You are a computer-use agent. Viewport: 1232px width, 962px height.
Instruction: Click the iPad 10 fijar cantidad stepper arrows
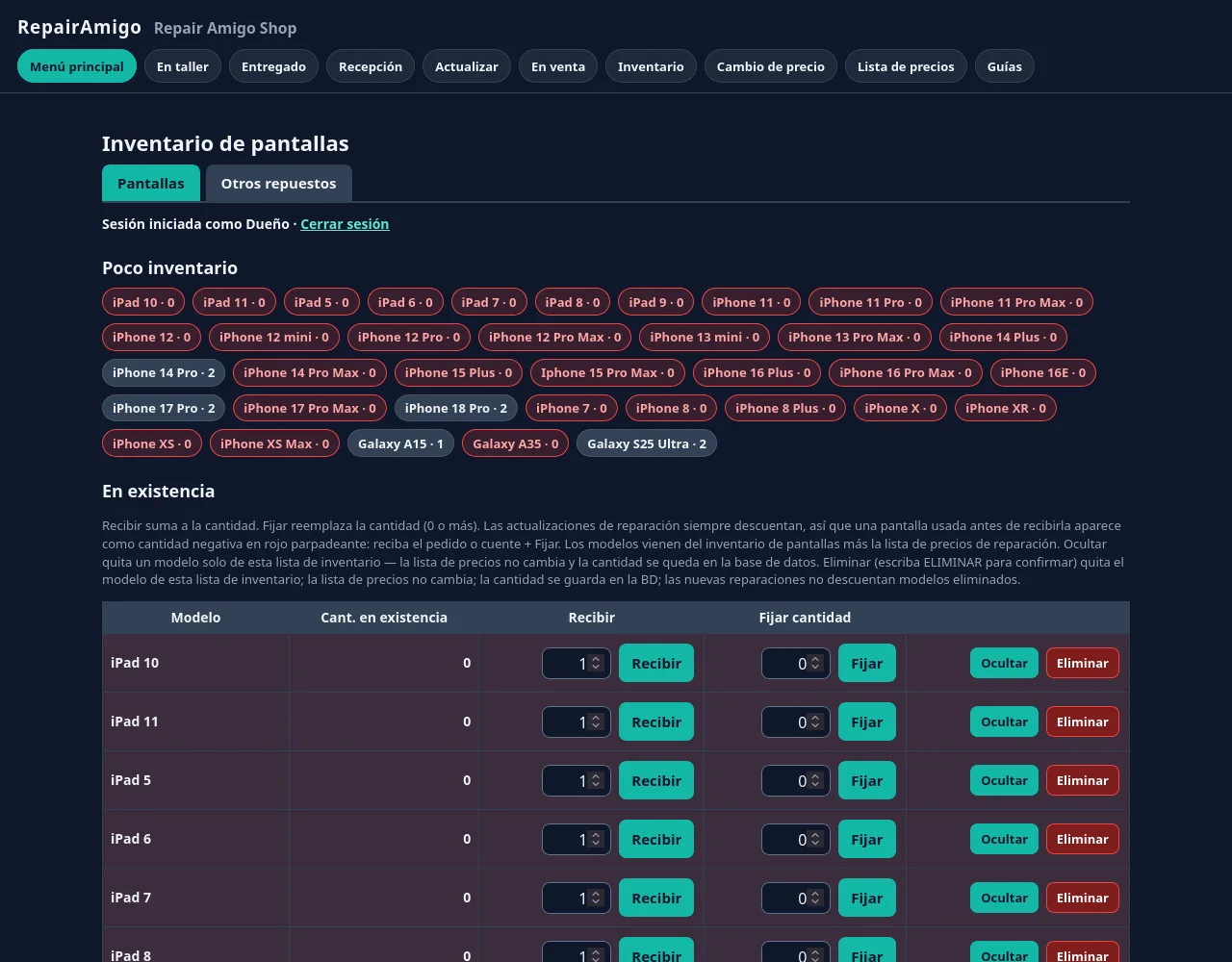tap(815, 663)
